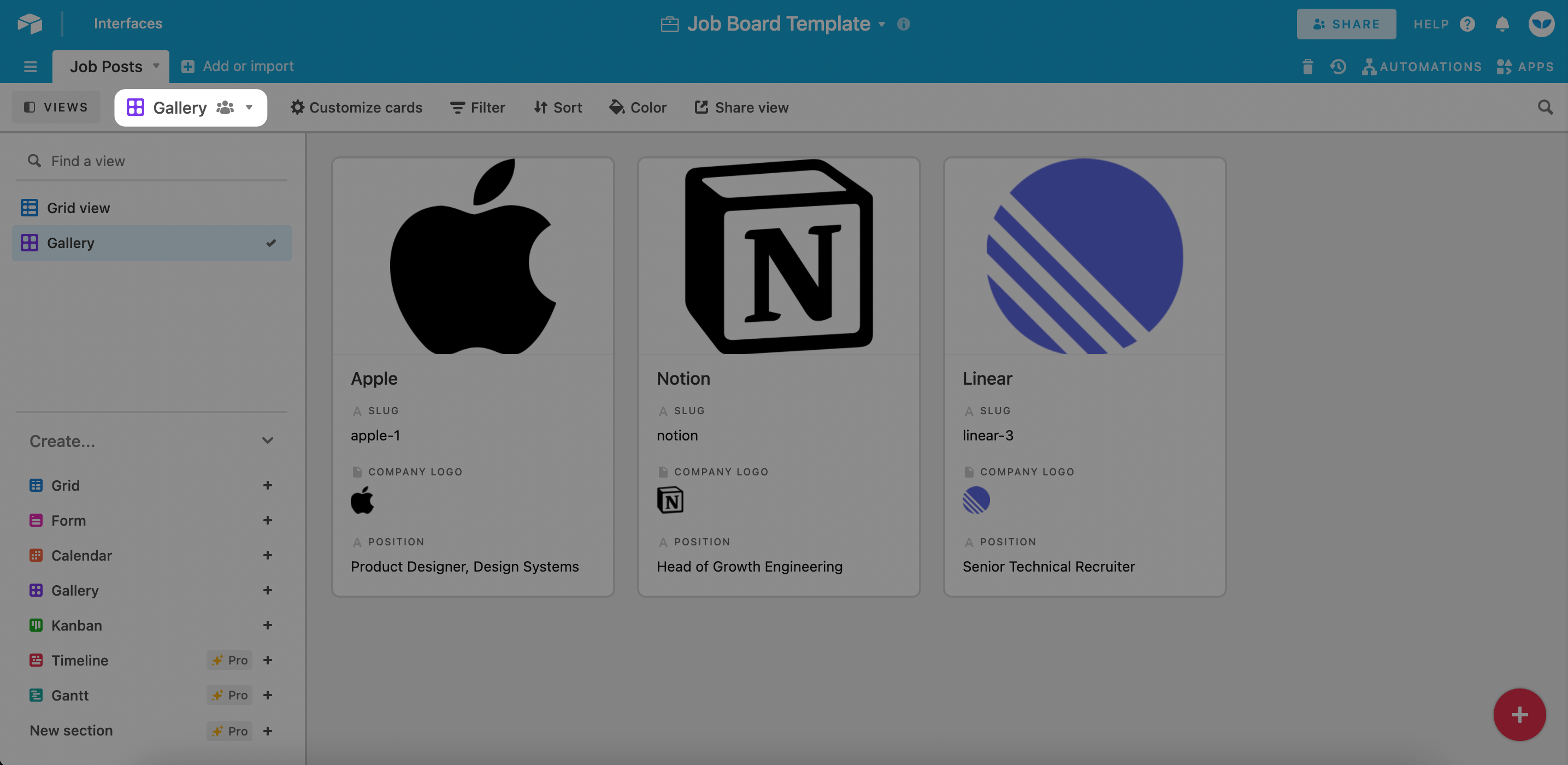Click 'Head of Growth Engineering' text

(x=749, y=566)
